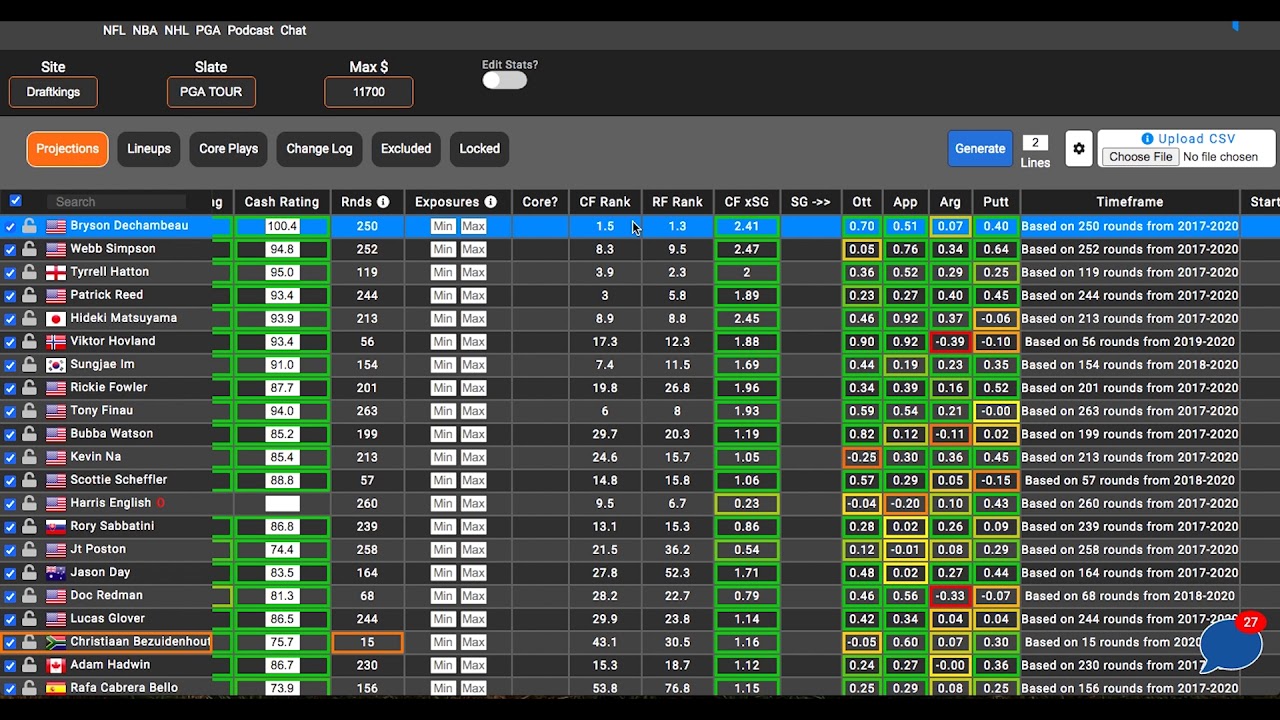Image resolution: width=1280 pixels, height=720 pixels.
Task: Go to the NHL menu link
Action: click(x=177, y=31)
